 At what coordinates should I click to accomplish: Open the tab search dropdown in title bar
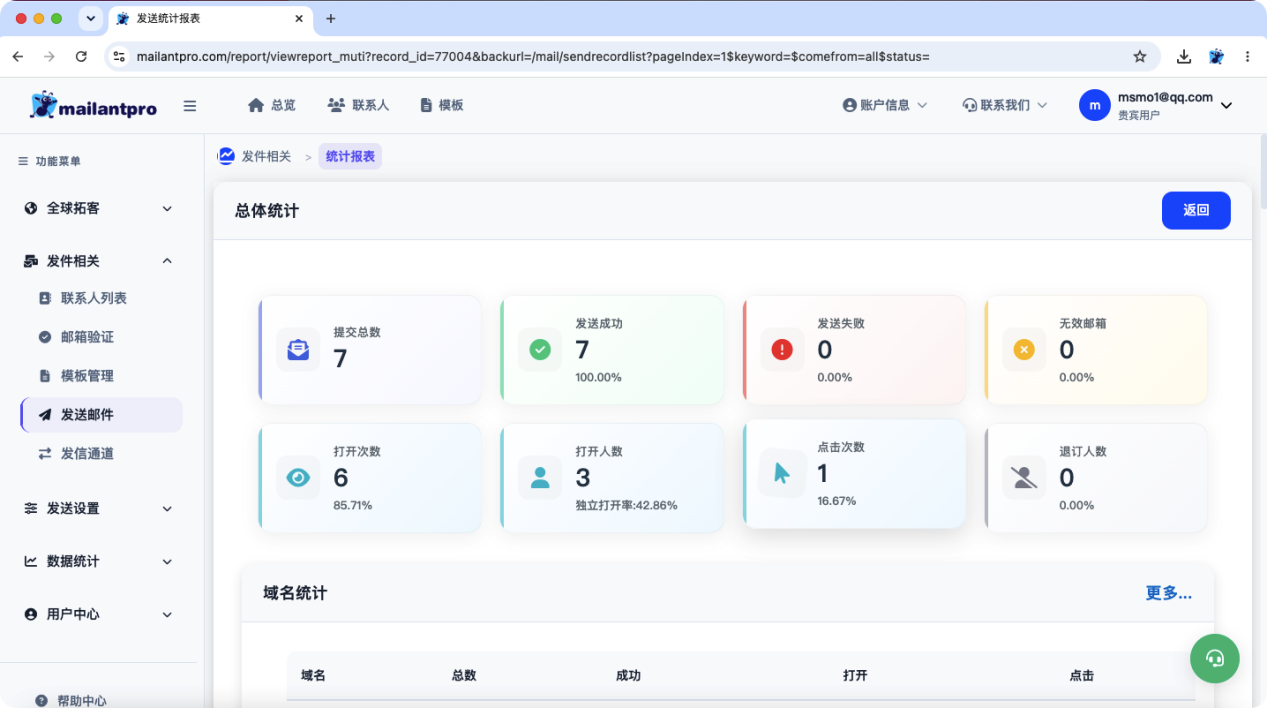tap(89, 18)
